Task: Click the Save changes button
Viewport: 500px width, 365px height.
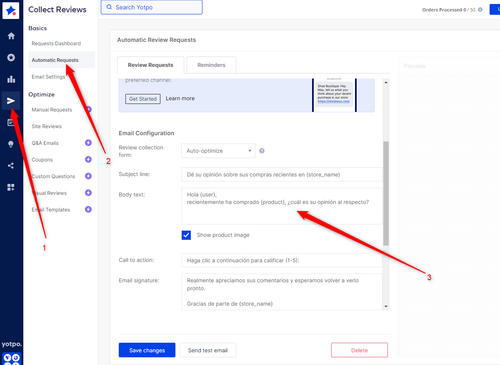Action: [x=147, y=350]
